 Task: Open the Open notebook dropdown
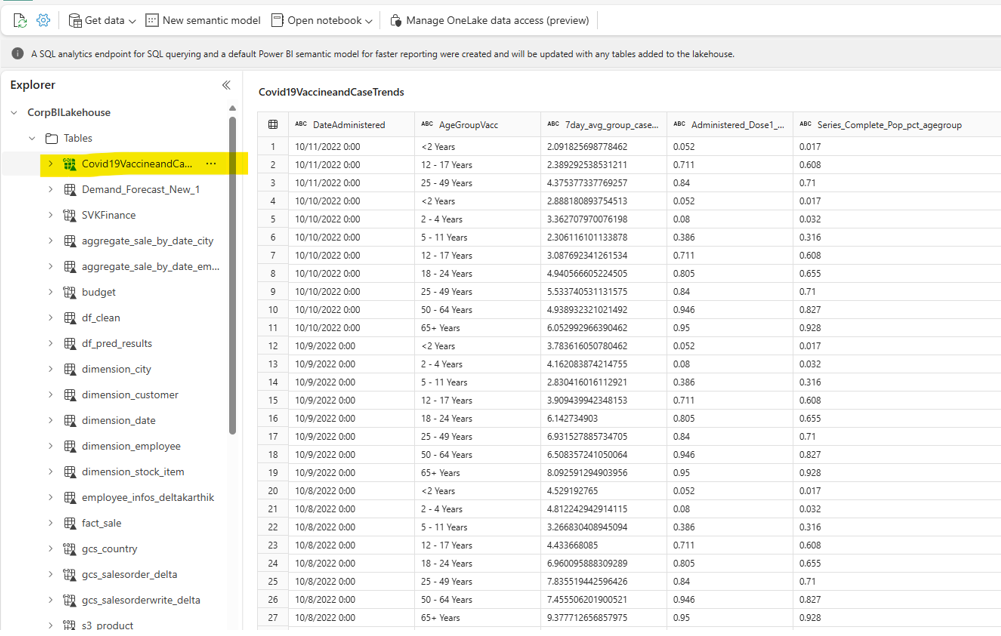pyautogui.click(x=322, y=20)
